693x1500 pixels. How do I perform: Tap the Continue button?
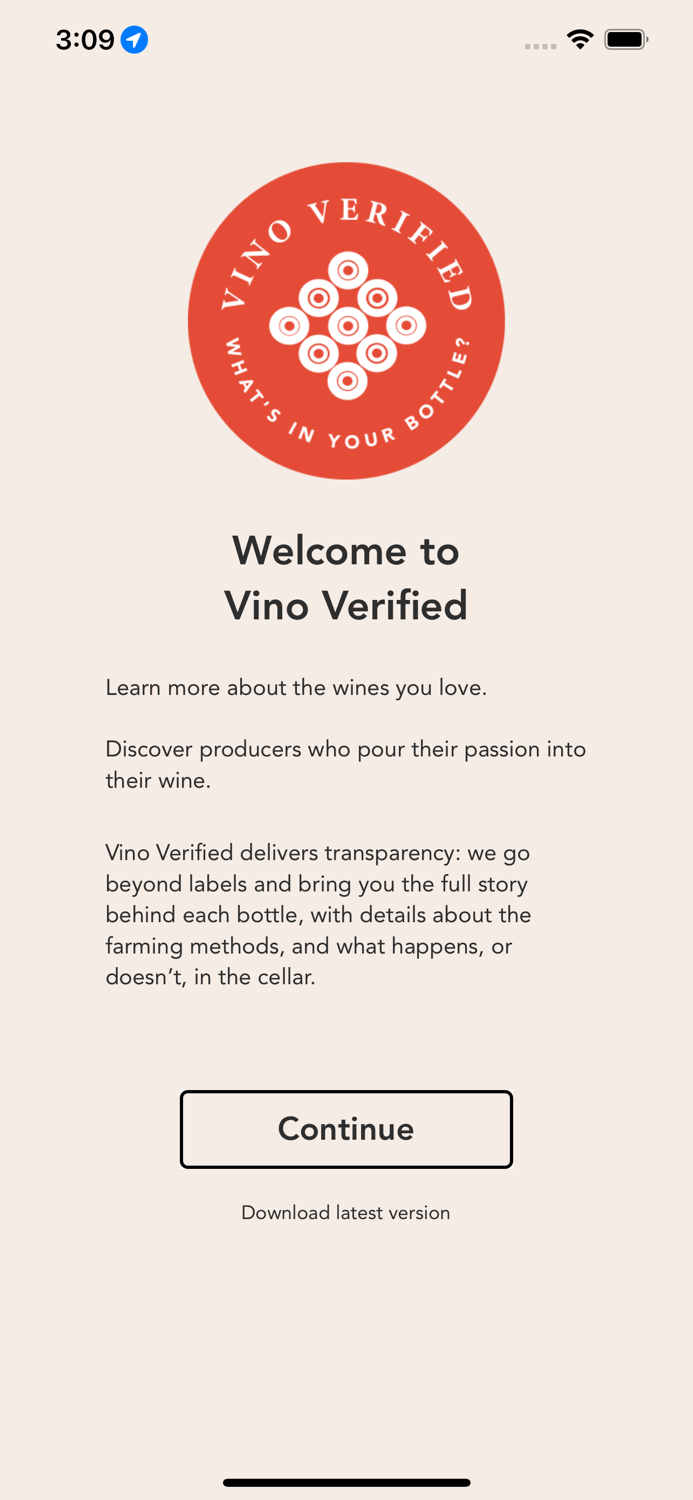point(346,1129)
